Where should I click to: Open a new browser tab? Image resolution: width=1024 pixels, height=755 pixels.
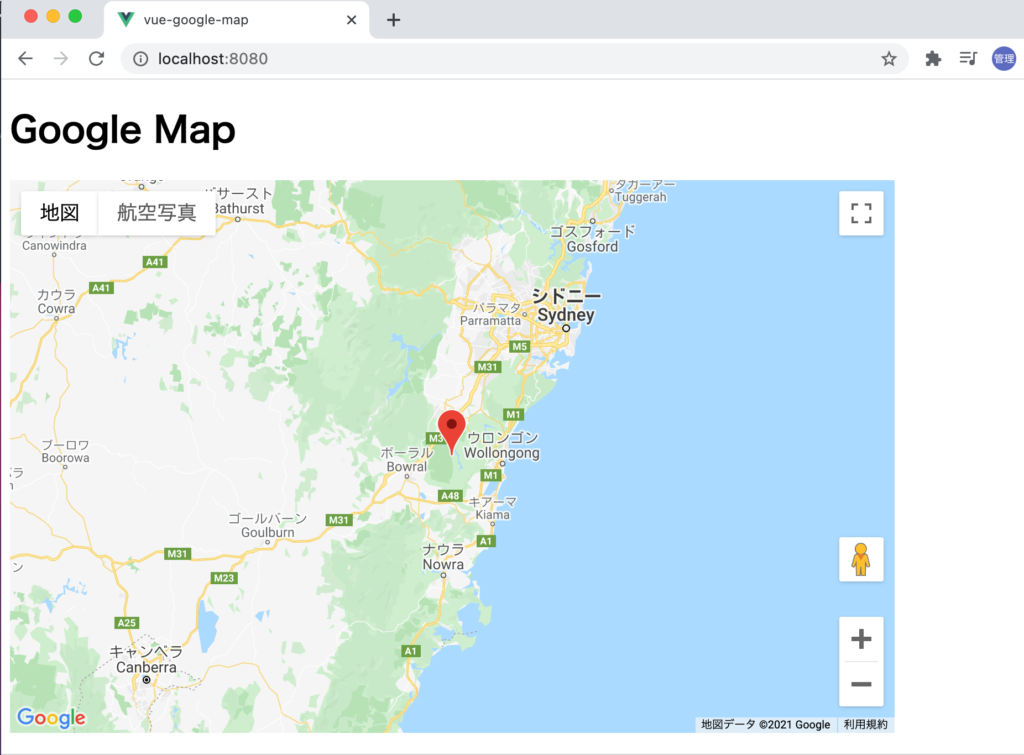pos(394,20)
